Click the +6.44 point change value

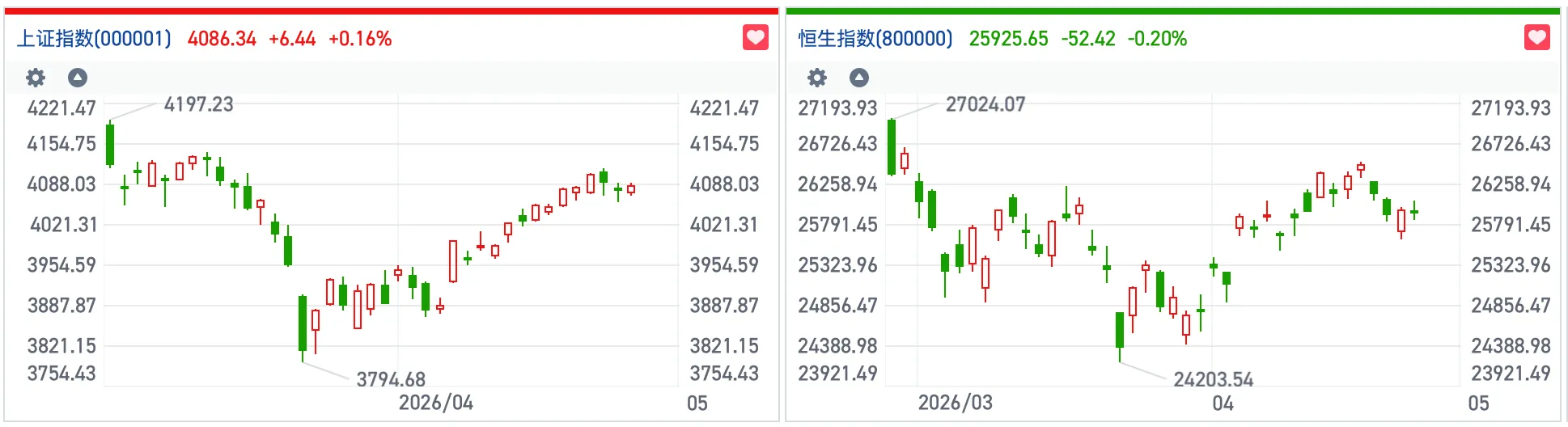[x=292, y=39]
